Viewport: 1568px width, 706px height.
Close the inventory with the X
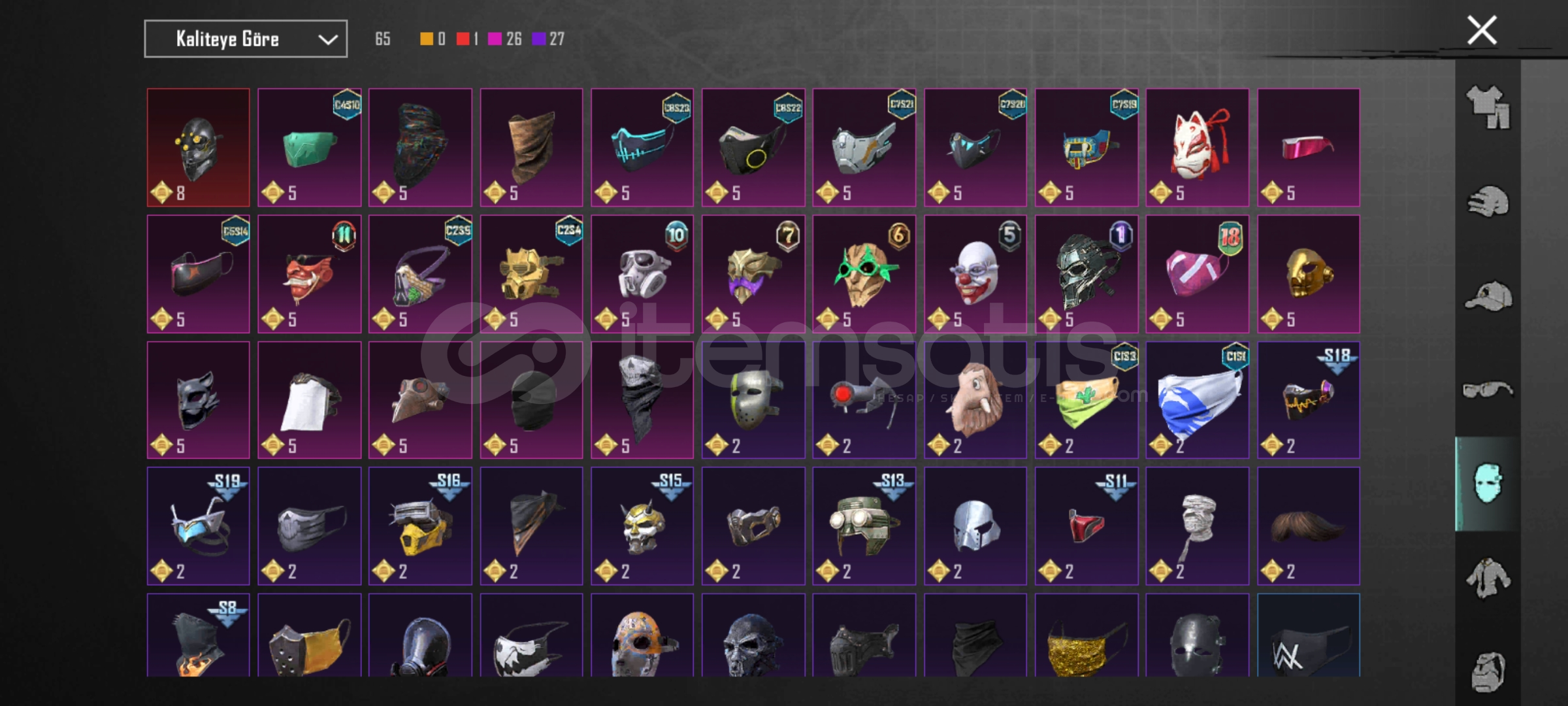click(1482, 30)
